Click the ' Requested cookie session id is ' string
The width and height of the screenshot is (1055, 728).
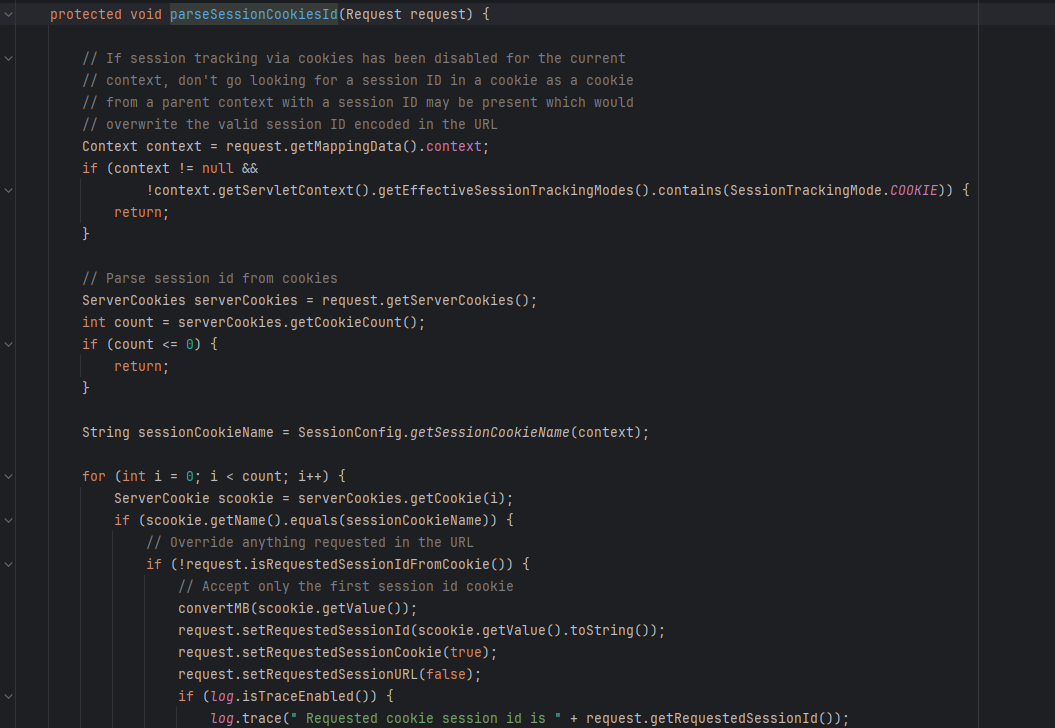tap(425, 719)
